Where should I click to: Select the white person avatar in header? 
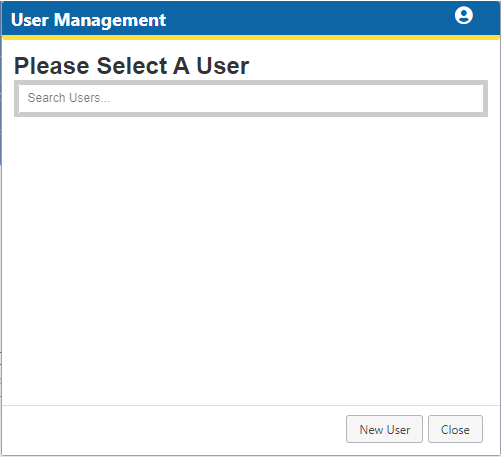pyautogui.click(x=464, y=15)
